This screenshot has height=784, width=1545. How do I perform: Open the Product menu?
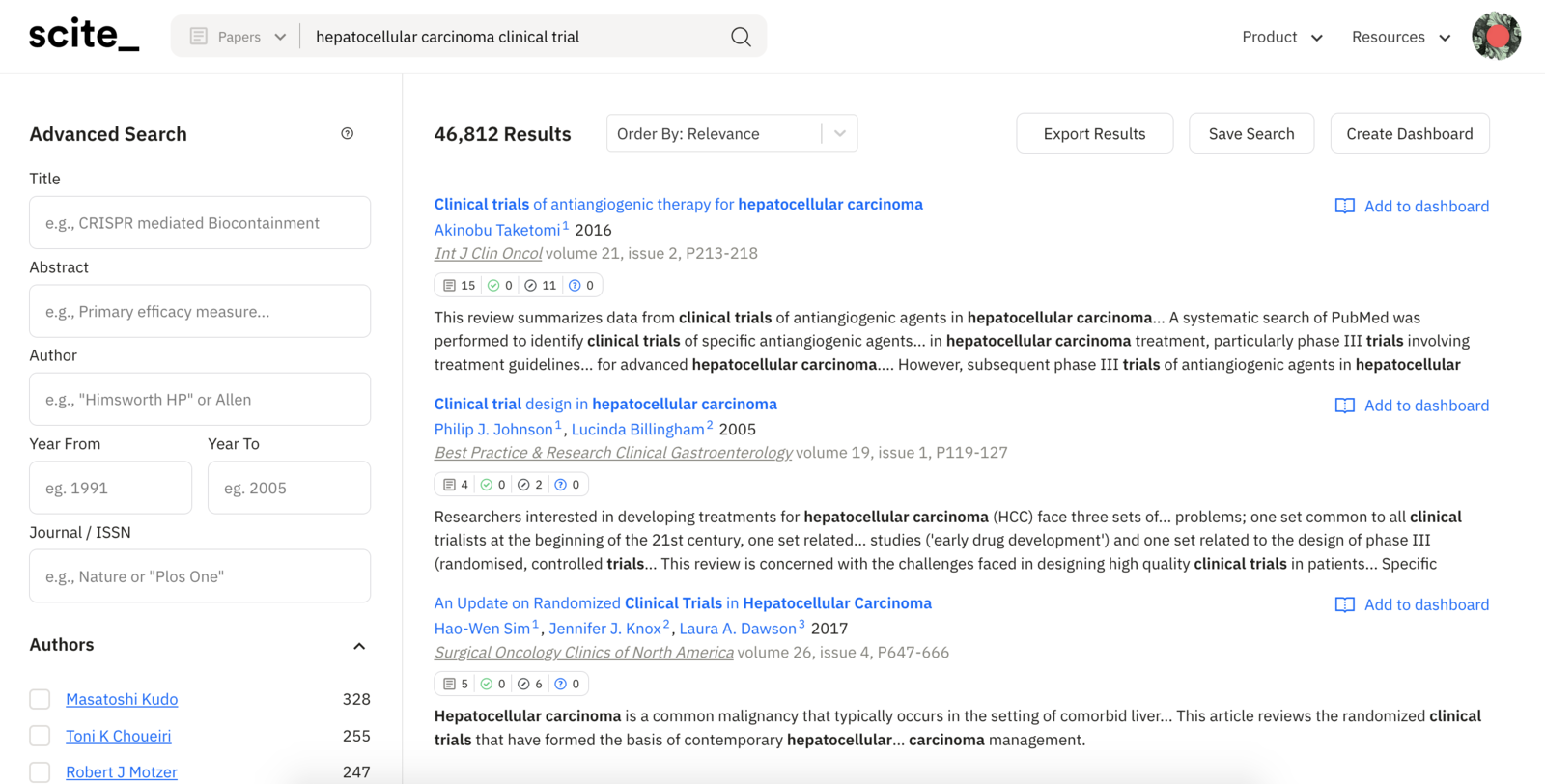(x=1281, y=36)
